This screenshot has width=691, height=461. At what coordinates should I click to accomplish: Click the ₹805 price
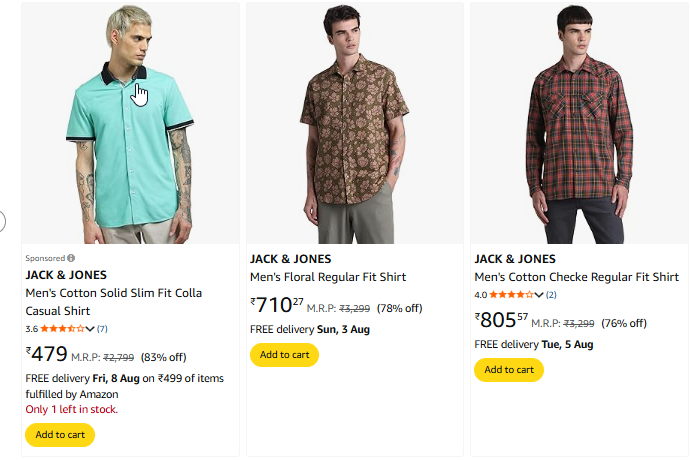click(500, 320)
